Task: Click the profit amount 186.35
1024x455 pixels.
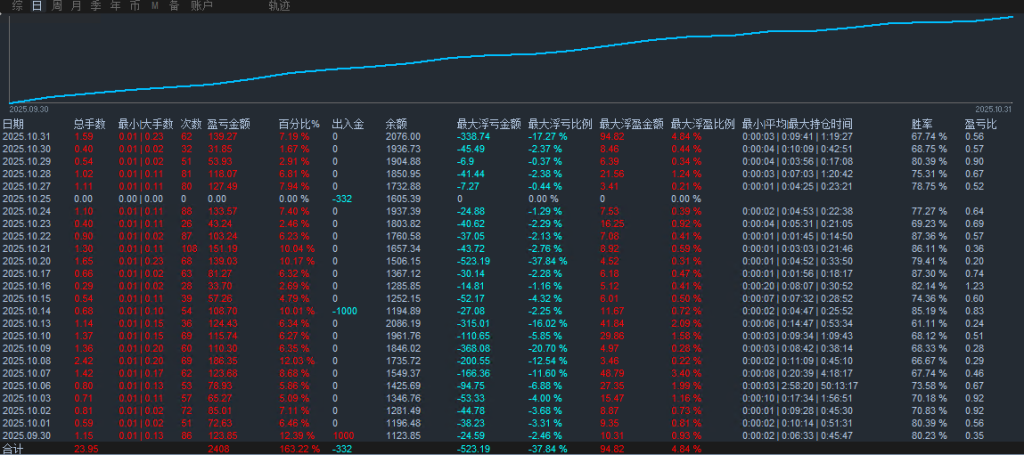Action: pos(223,360)
